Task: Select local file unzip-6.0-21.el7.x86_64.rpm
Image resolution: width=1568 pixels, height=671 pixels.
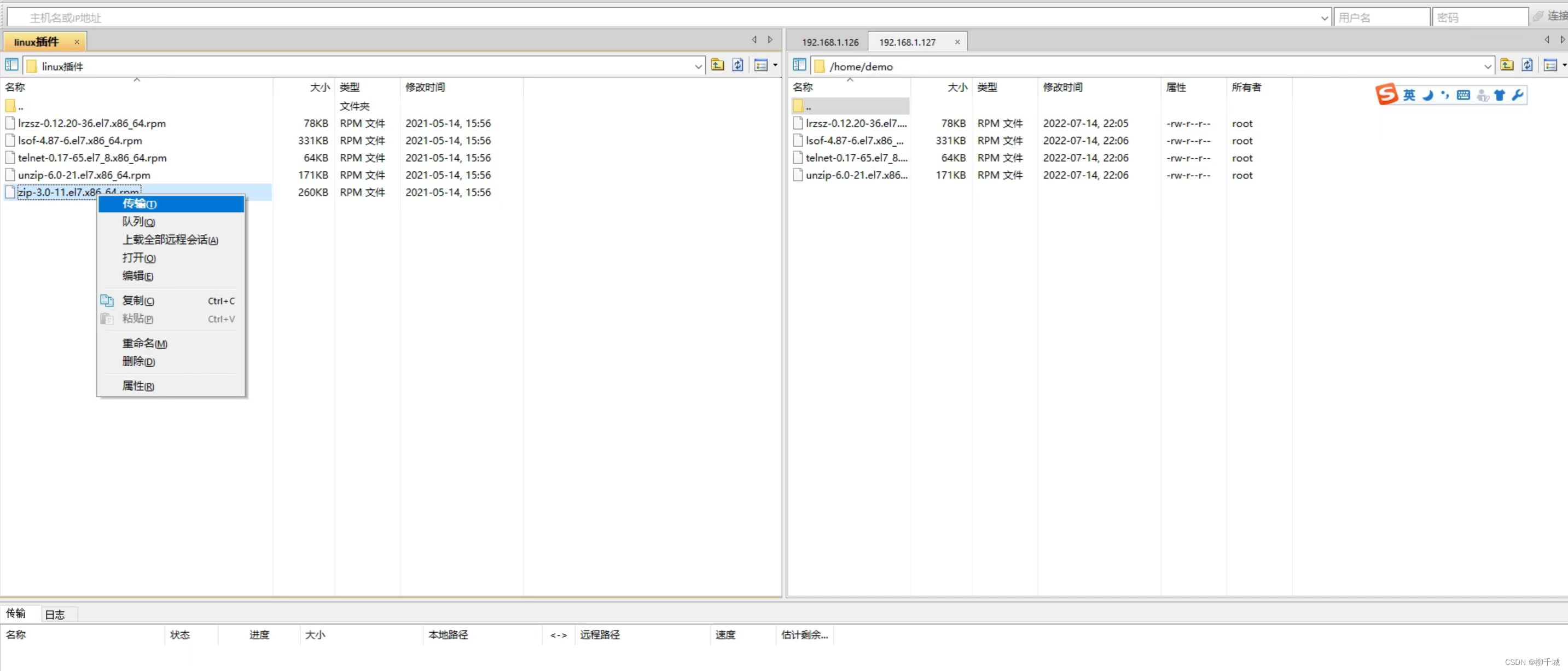Action: (x=84, y=175)
